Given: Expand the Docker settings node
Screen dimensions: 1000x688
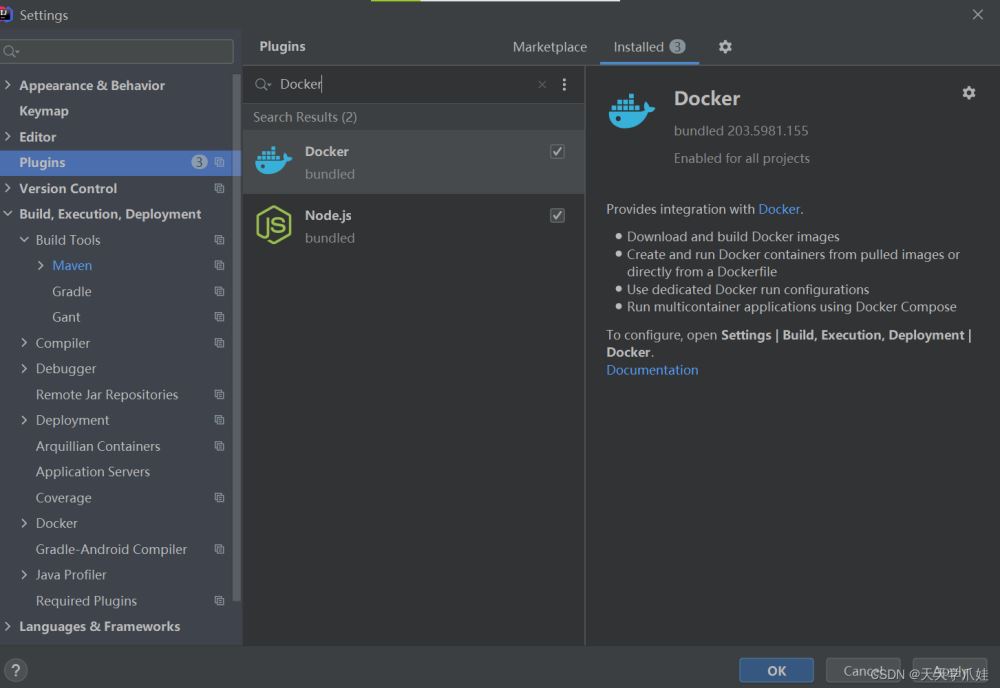Looking at the screenshot, I should (x=24, y=523).
